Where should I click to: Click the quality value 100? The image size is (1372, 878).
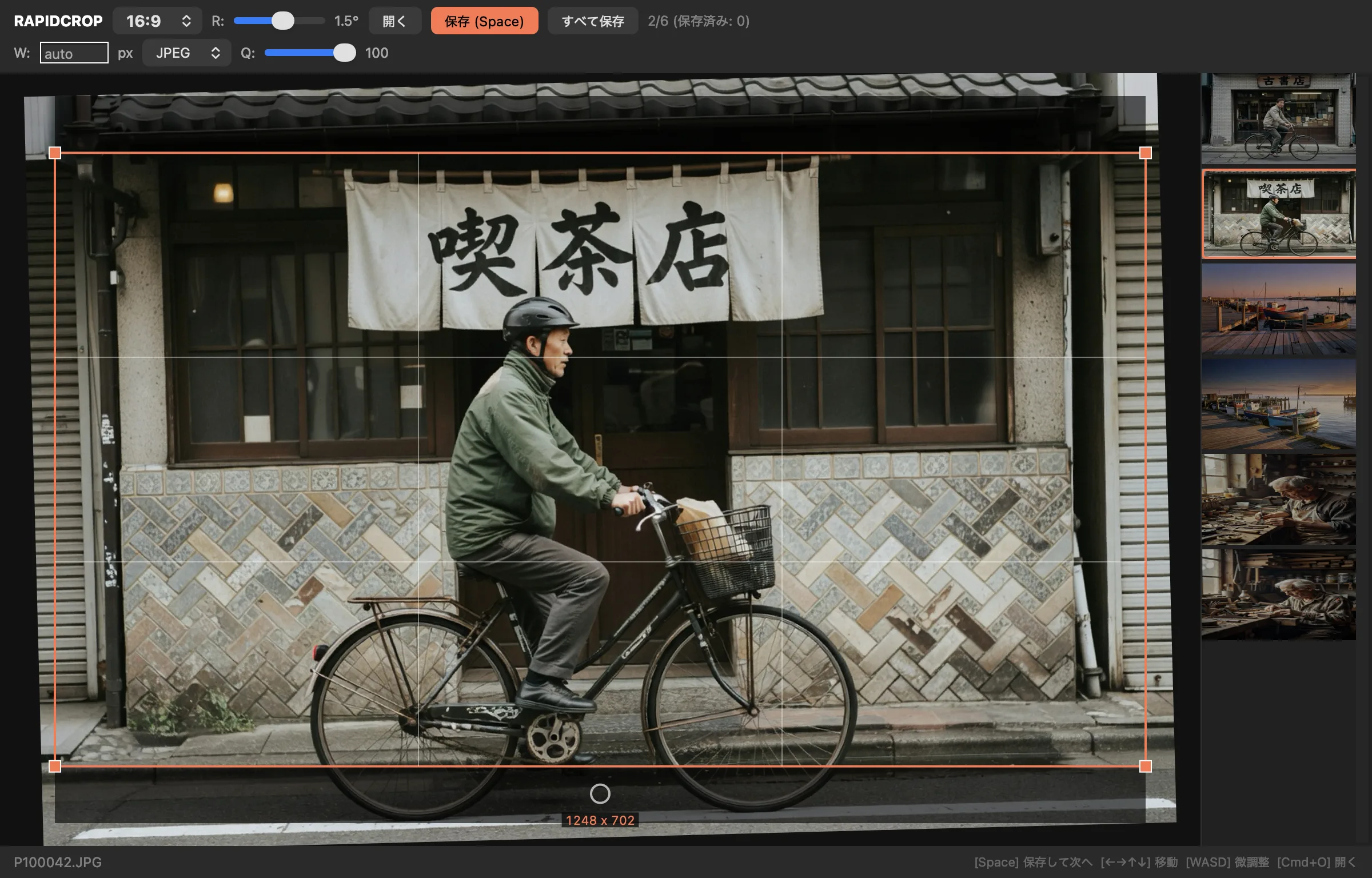(x=377, y=53)
